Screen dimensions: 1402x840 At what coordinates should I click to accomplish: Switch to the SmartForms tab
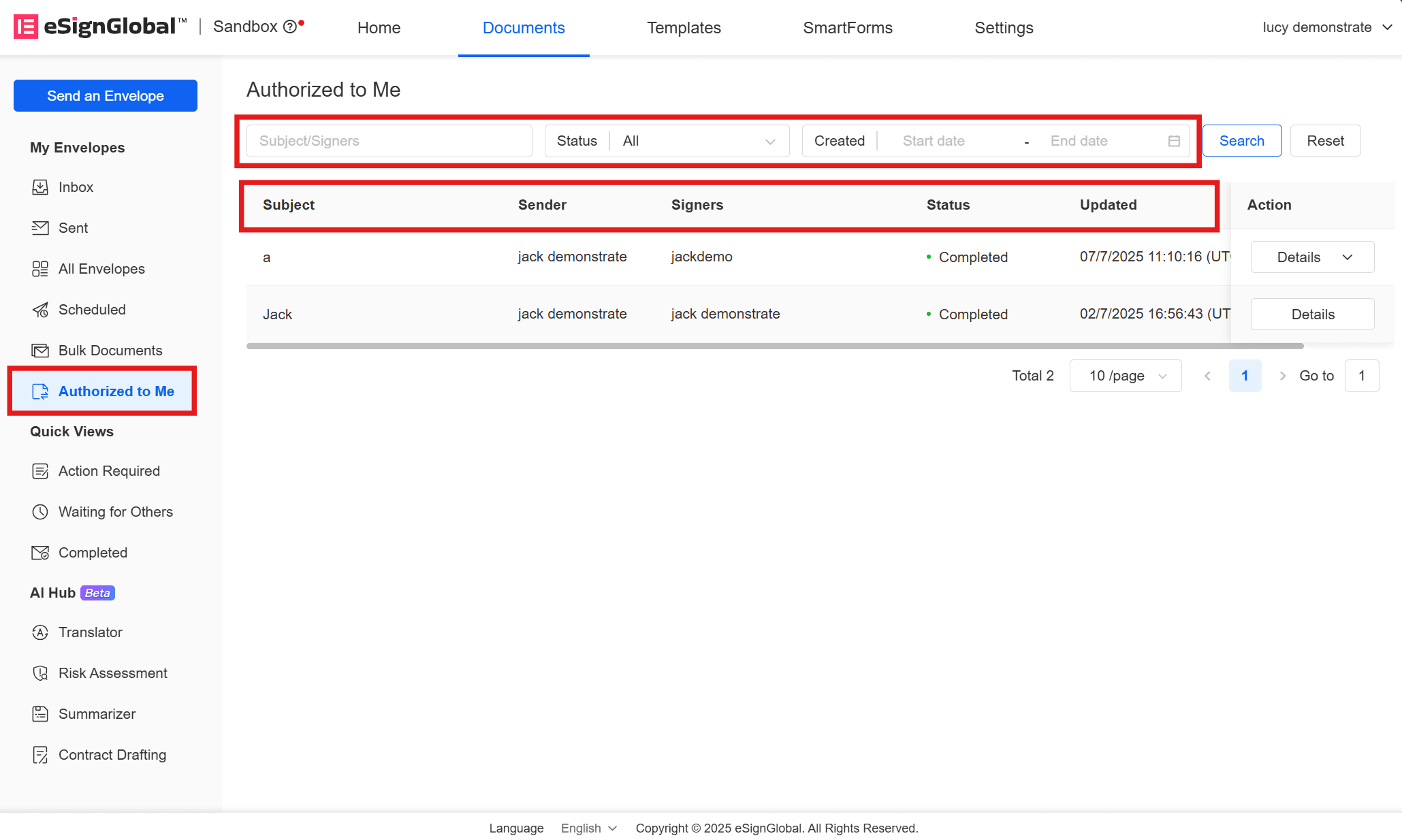pos(848,28)
